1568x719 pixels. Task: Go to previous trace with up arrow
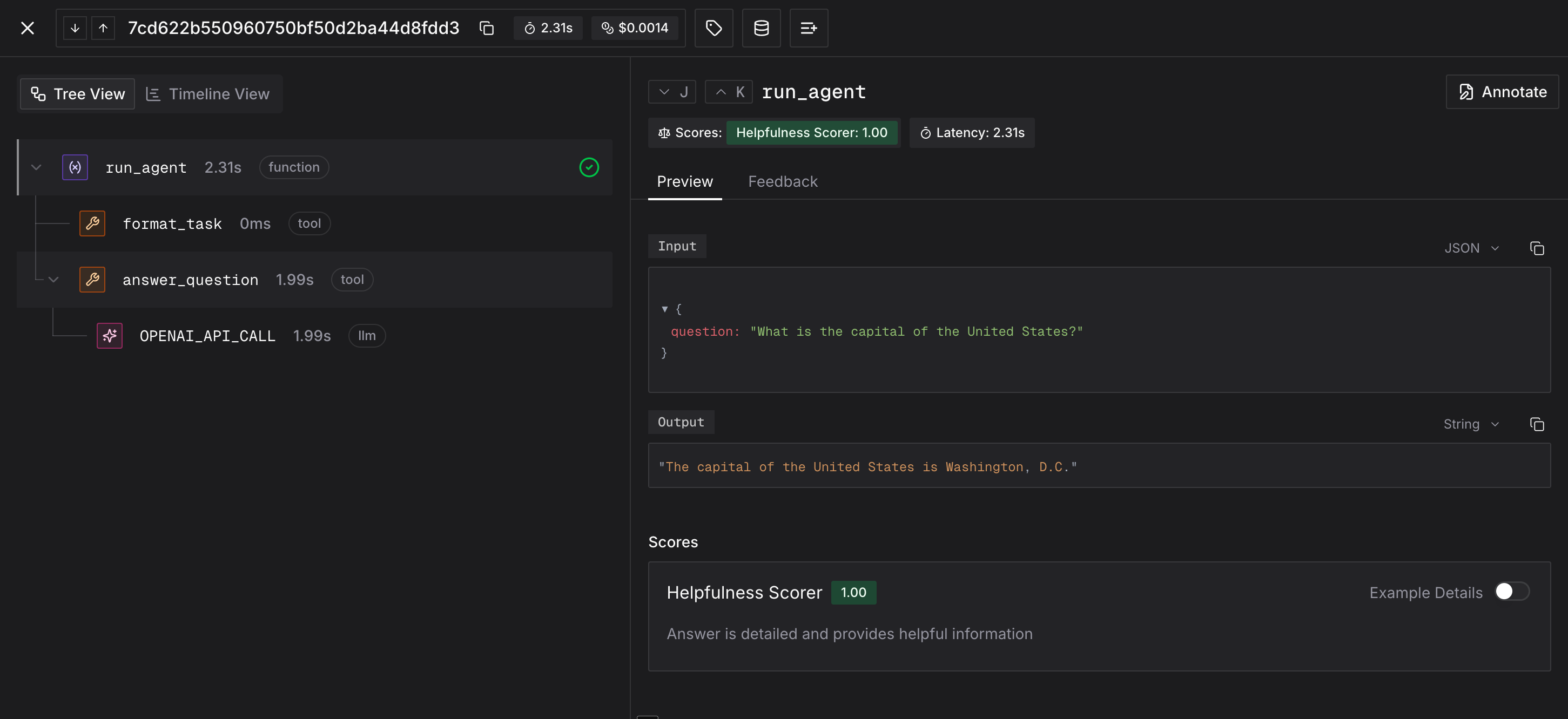(103, 28)
